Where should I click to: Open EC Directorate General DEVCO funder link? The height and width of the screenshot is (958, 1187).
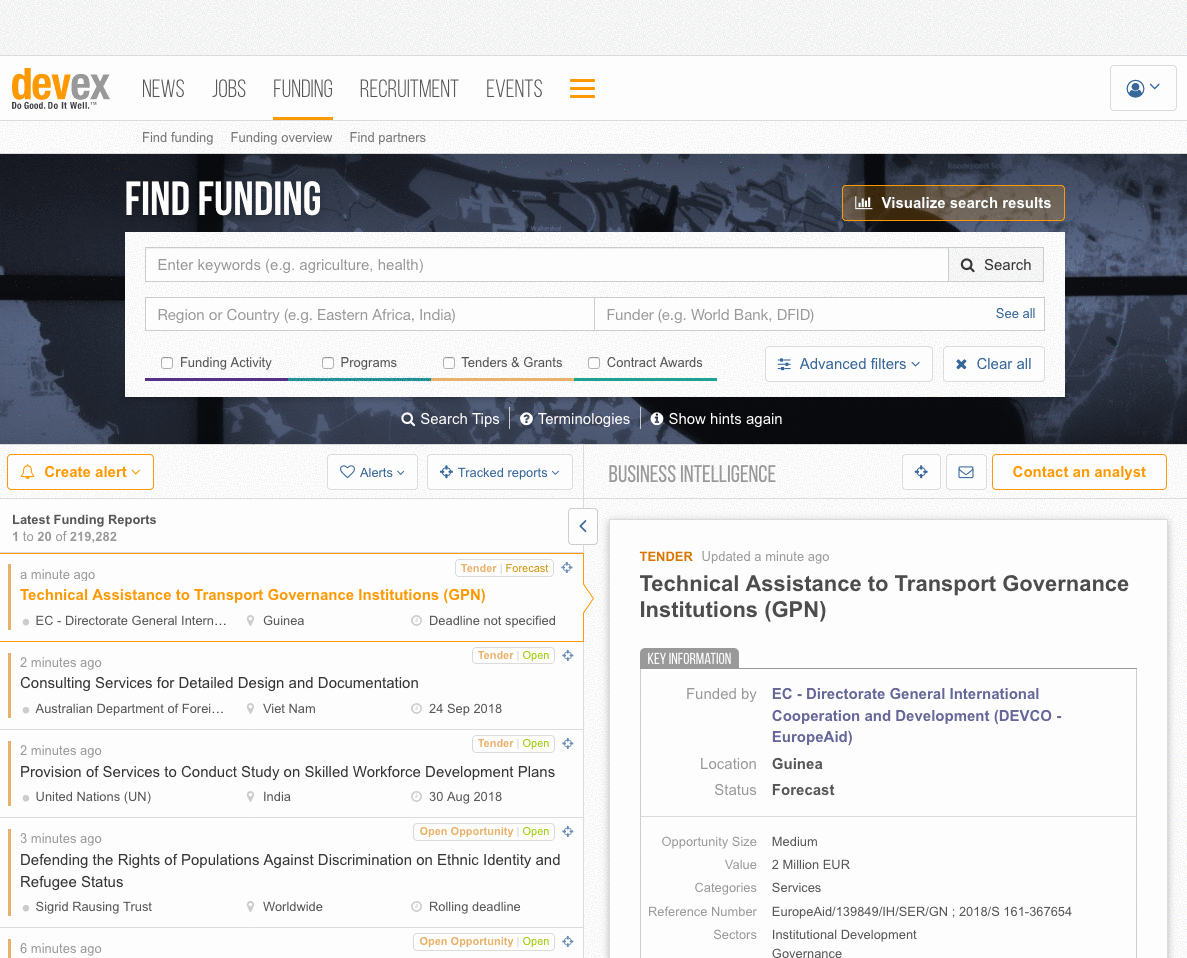pyautogui.click(x=916, y=716)
